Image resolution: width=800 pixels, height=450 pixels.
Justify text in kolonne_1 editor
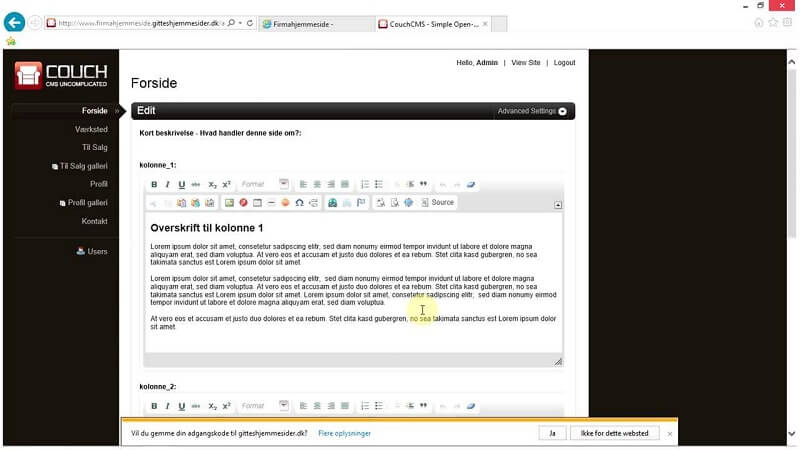pyautogui.click(x=345, y=184)
